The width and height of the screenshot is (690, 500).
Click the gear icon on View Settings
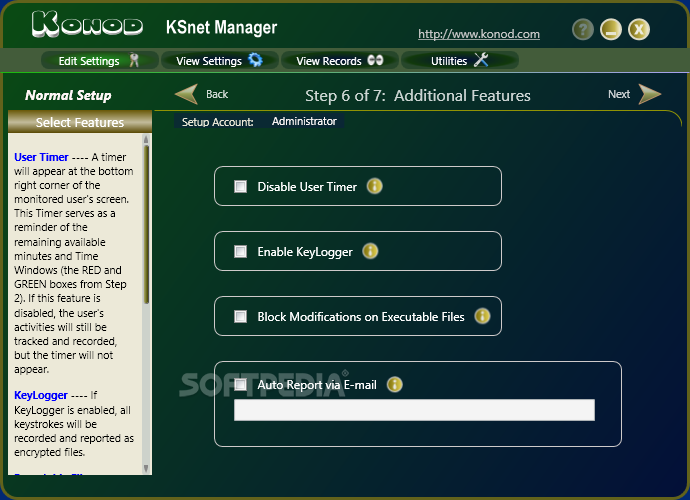(x=255, y=60)
